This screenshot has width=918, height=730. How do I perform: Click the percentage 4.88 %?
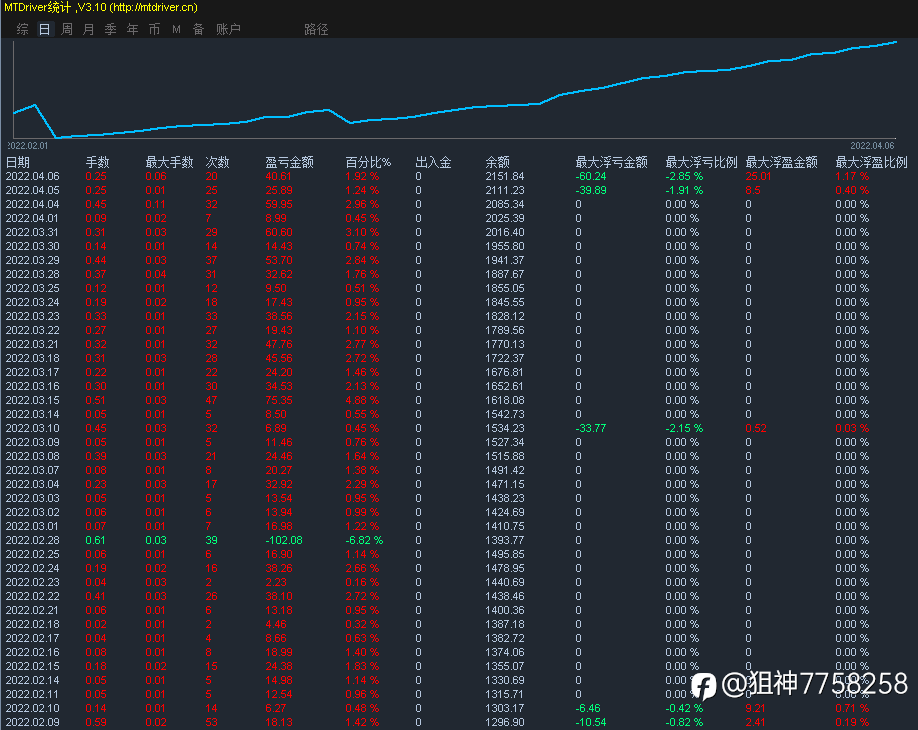(362, 400)
